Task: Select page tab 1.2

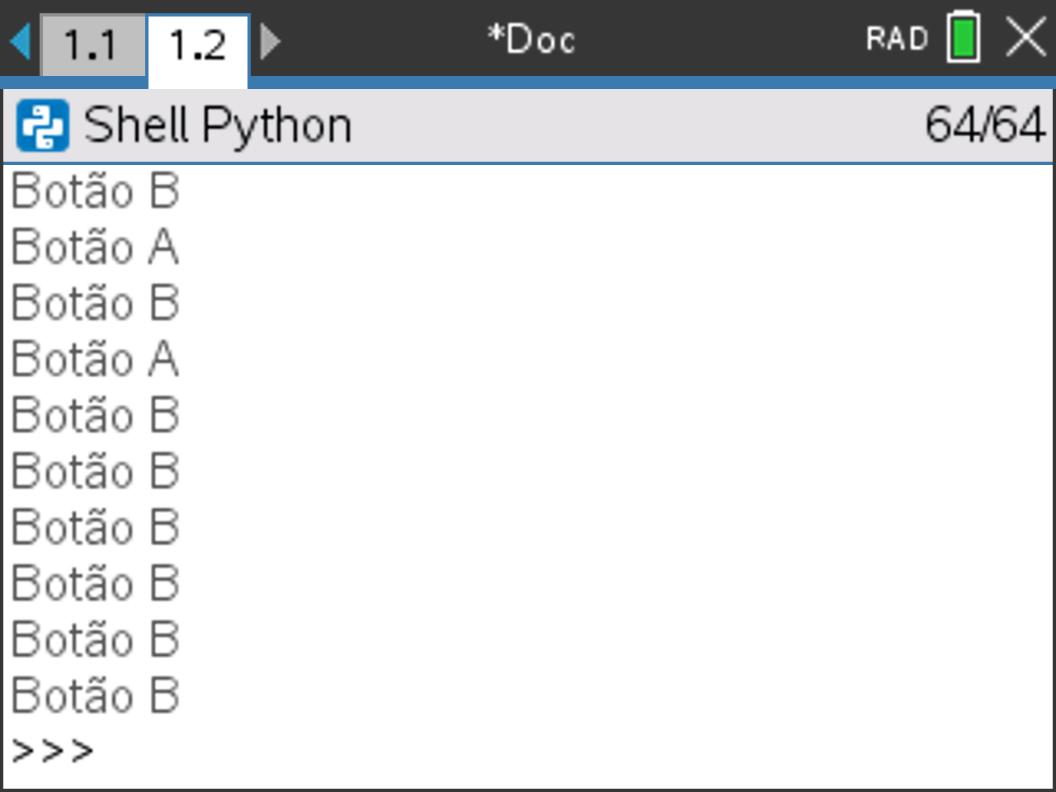Action: pos(198,48)
